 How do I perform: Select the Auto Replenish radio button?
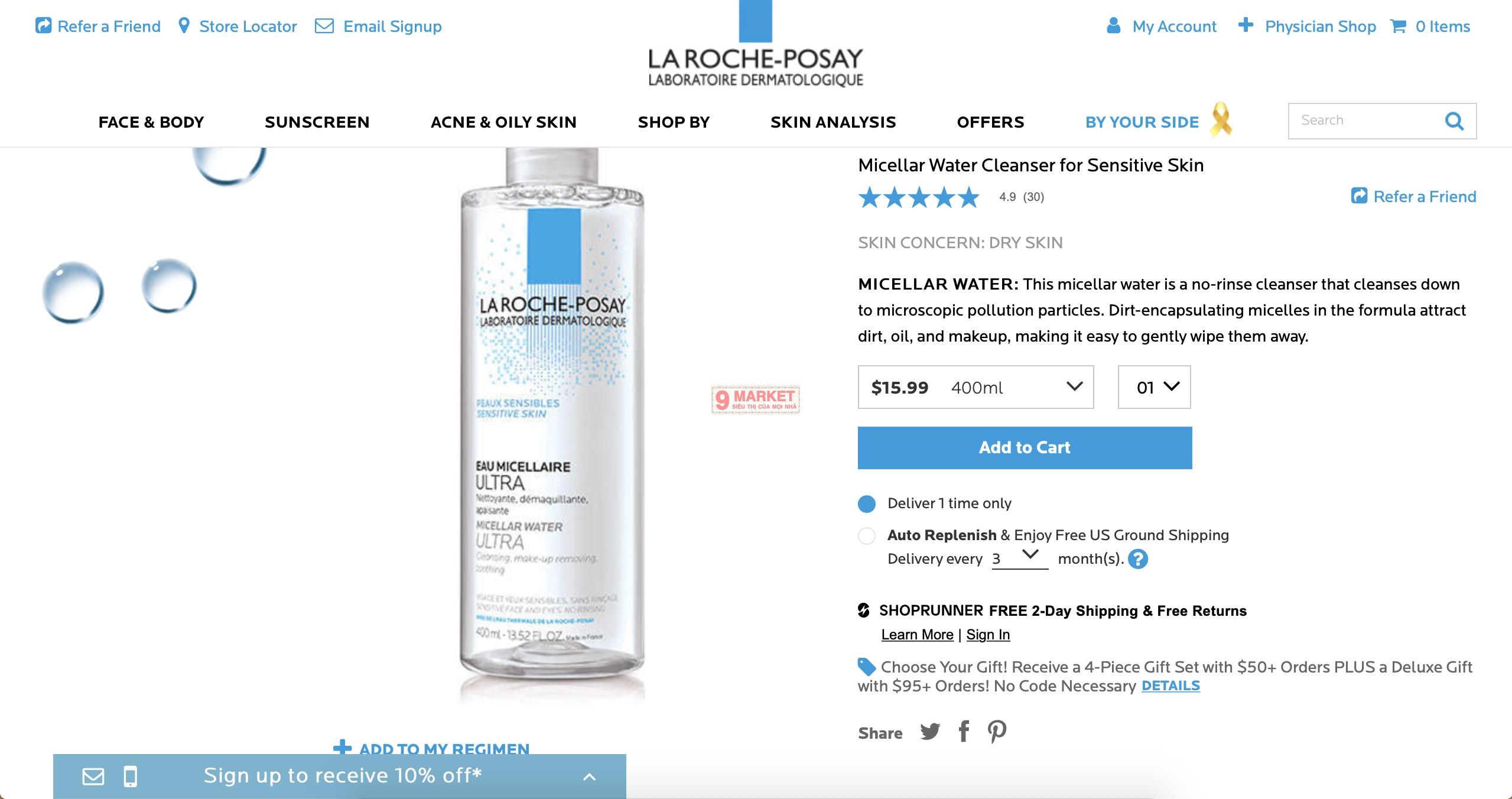tap(867, 536)
